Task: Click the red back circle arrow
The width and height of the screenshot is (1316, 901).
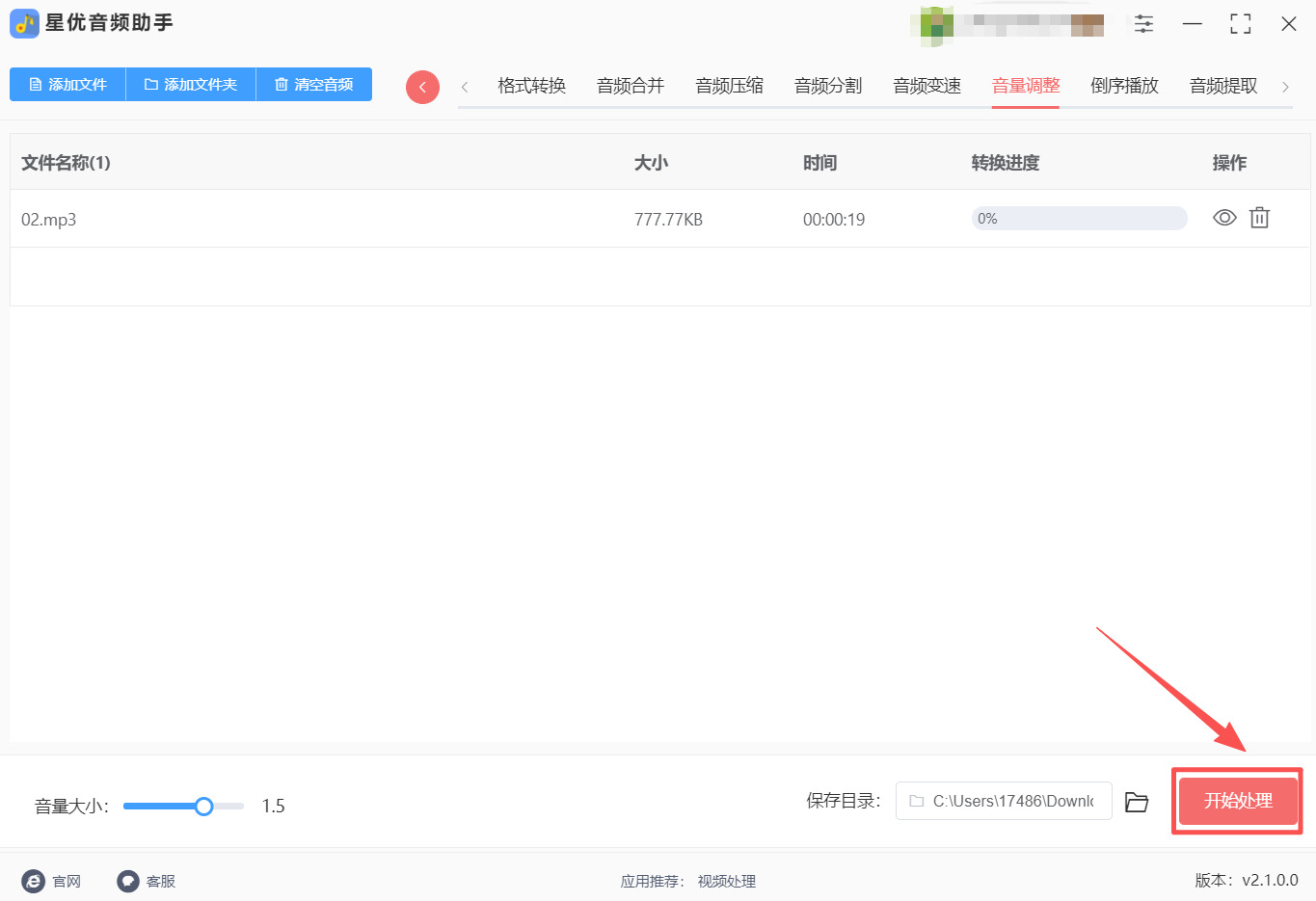Action: pyautogui.click(x=422, y=86)
